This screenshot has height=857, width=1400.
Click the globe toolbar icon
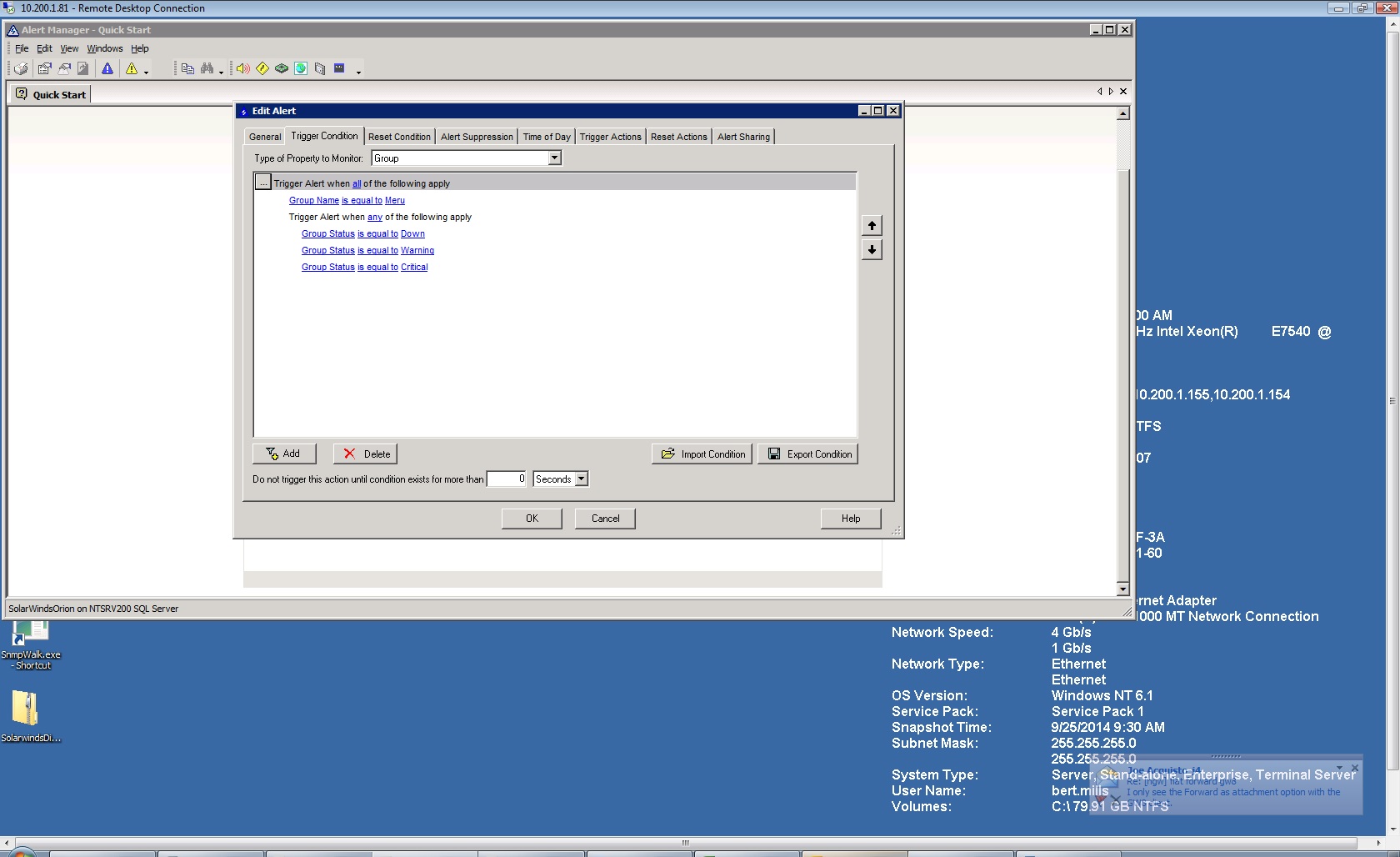pos(301,68)
